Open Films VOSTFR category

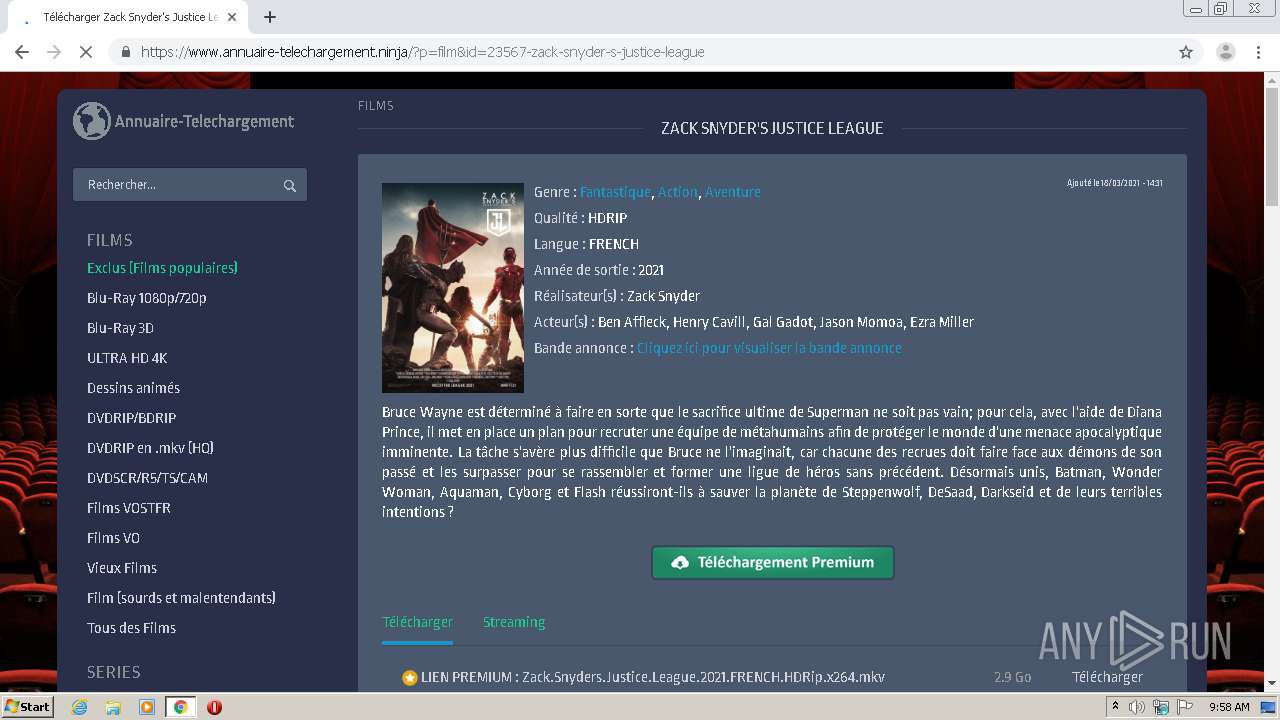point(129,508)
